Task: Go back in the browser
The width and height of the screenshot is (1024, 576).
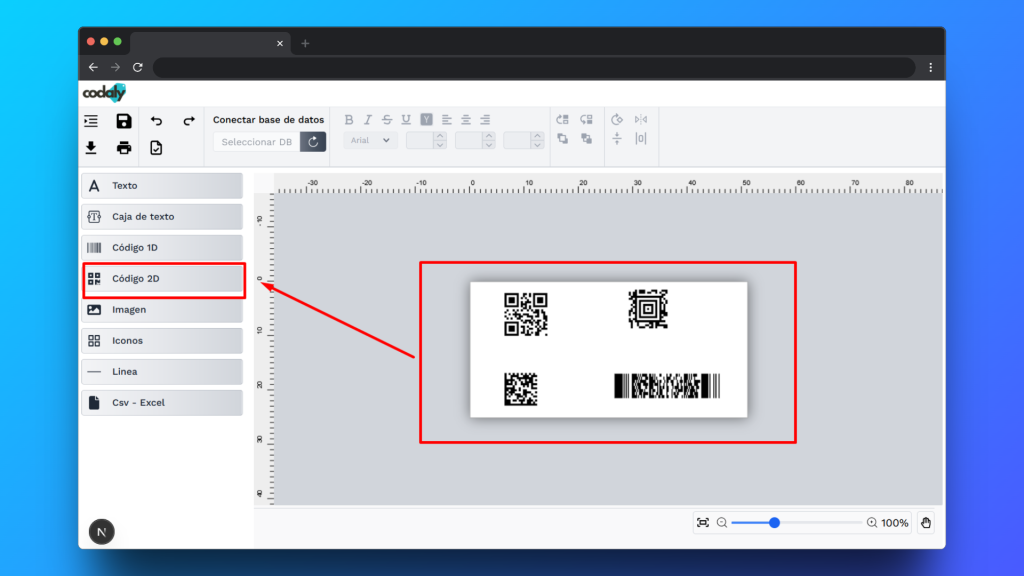Action: pos(93,67)
